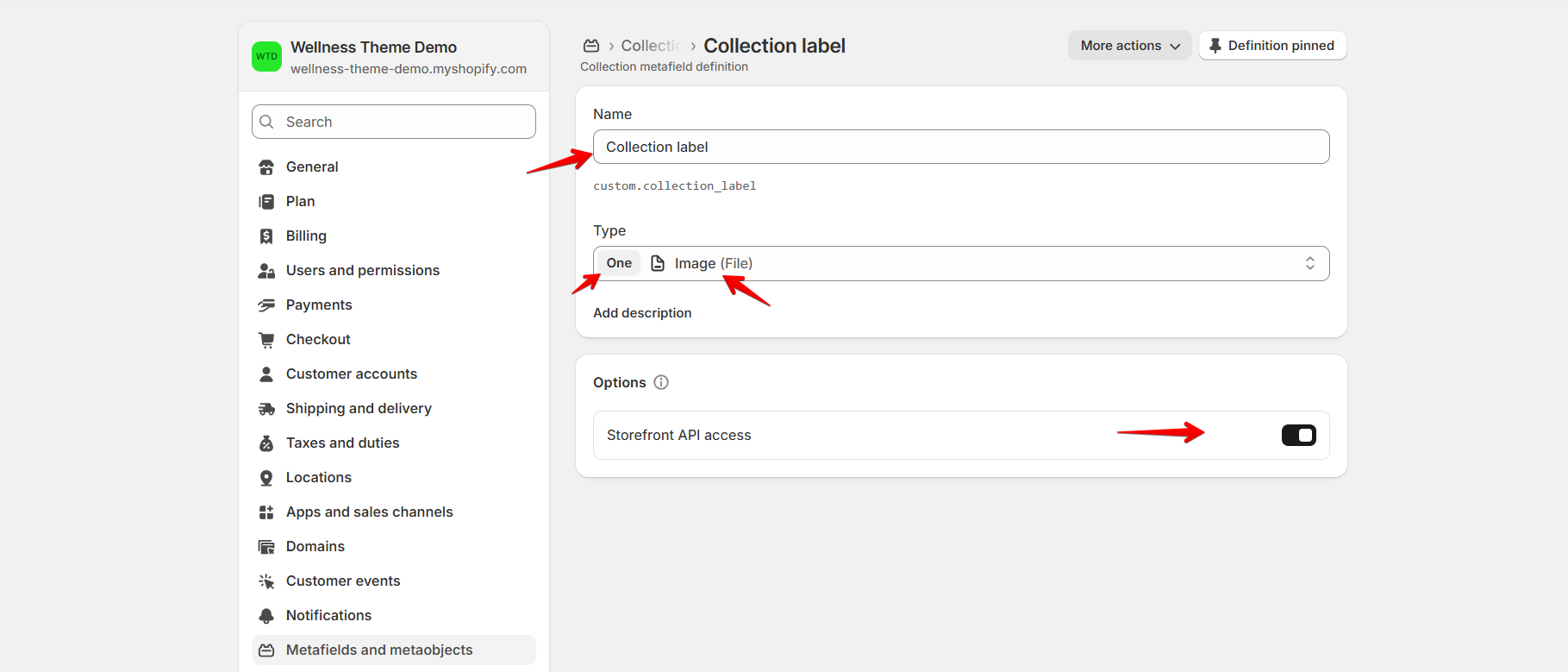Click the Locations pin icon

pyautogui.click(x=266, y=478)
